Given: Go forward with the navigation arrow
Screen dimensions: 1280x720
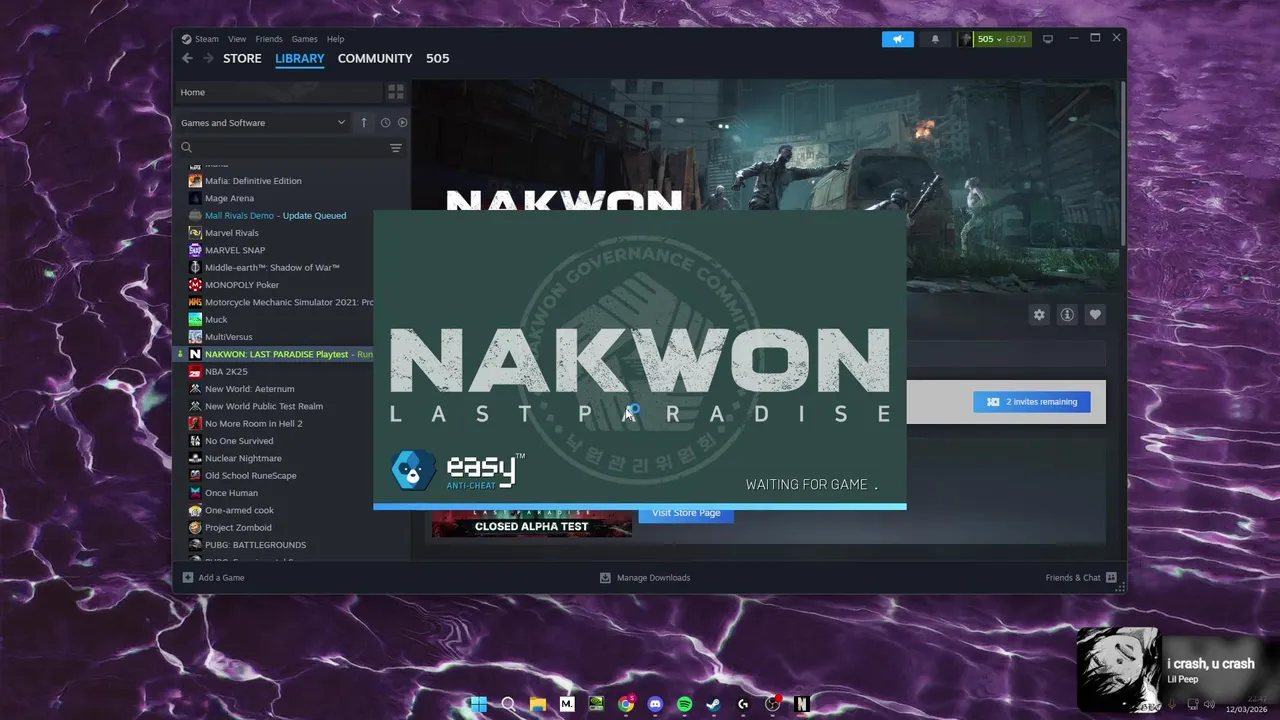Looking at the screenshot, I should point(208,58).
